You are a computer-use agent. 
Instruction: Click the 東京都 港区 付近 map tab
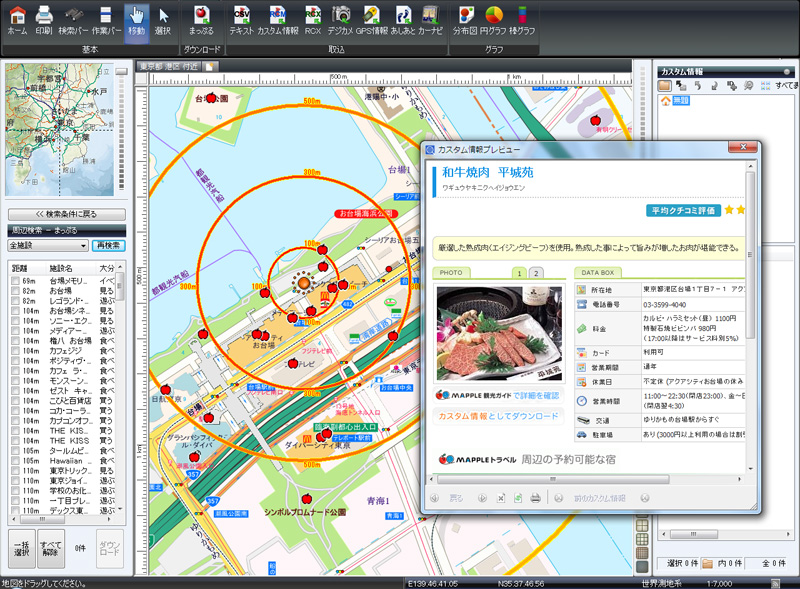tap(168, 66)
